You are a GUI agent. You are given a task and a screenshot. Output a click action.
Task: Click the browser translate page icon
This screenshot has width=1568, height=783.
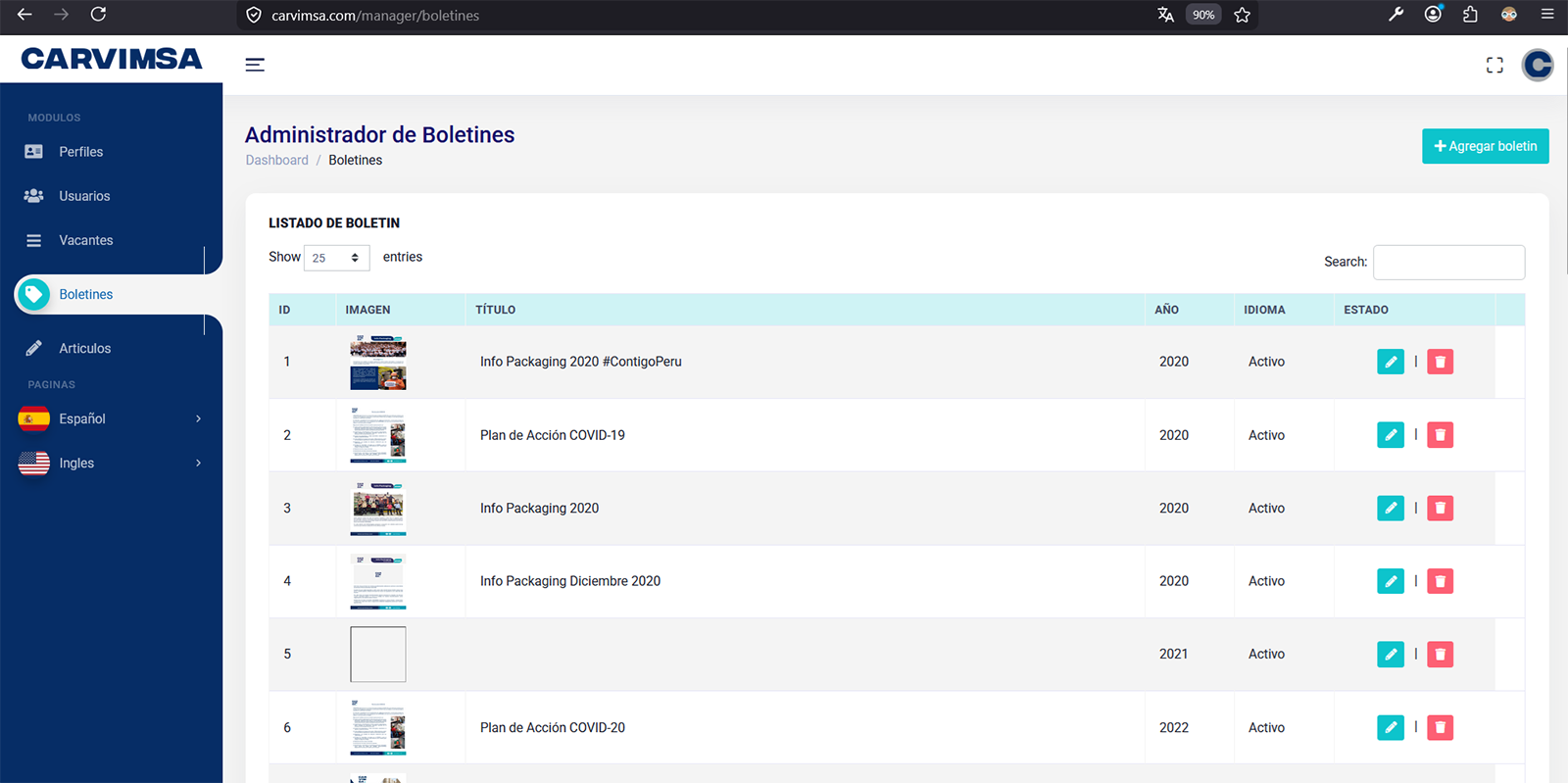coord(1165,15)
